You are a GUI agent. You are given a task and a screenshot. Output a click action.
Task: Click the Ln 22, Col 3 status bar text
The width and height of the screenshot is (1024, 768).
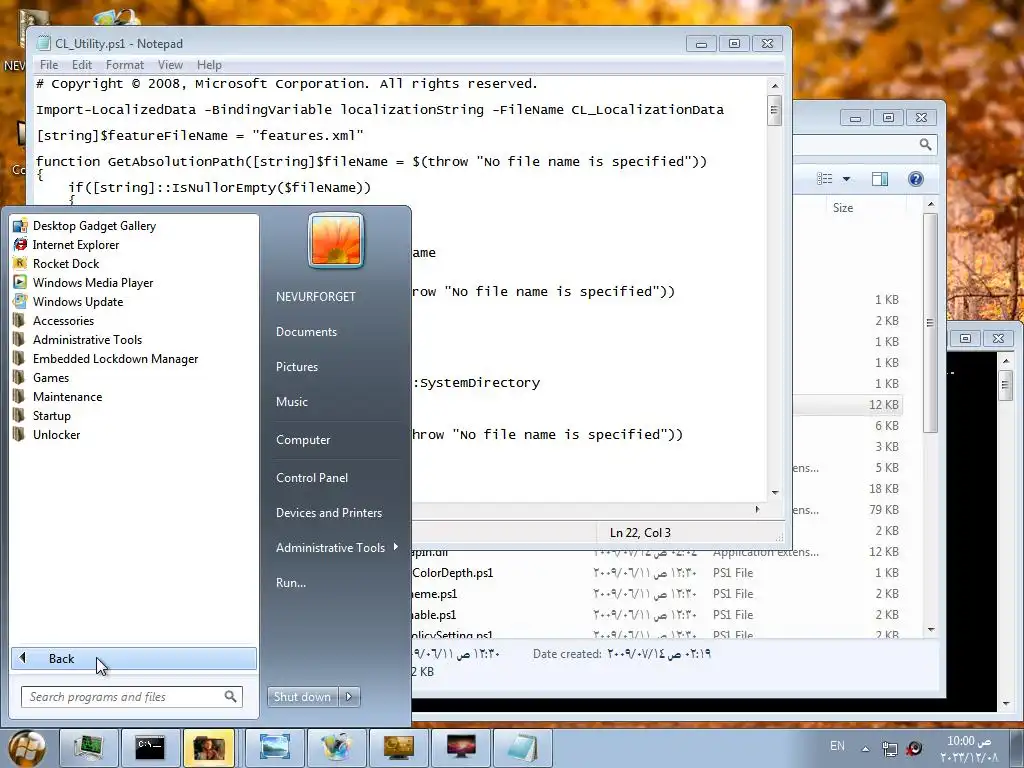pyautogui.click(x=640, y=533)
